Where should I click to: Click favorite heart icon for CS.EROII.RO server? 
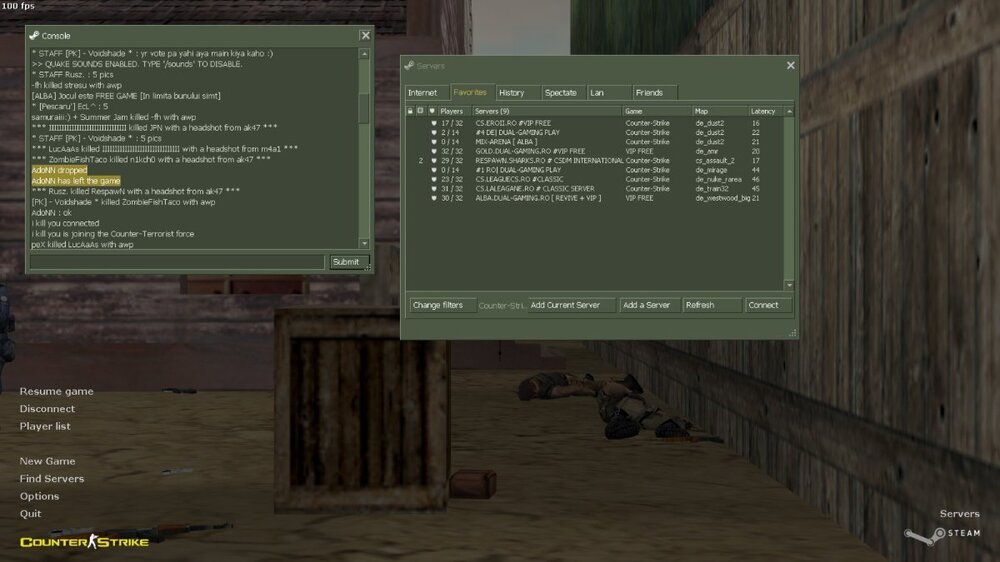433,123
